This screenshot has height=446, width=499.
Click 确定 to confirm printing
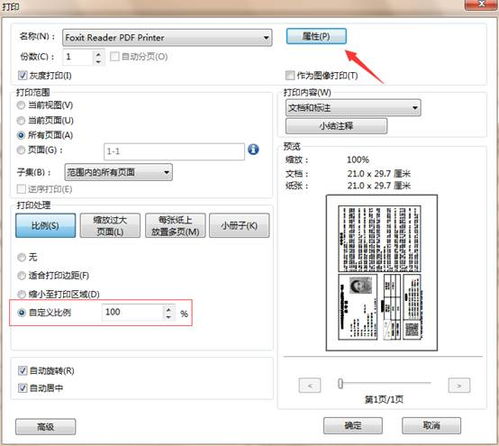353,426
